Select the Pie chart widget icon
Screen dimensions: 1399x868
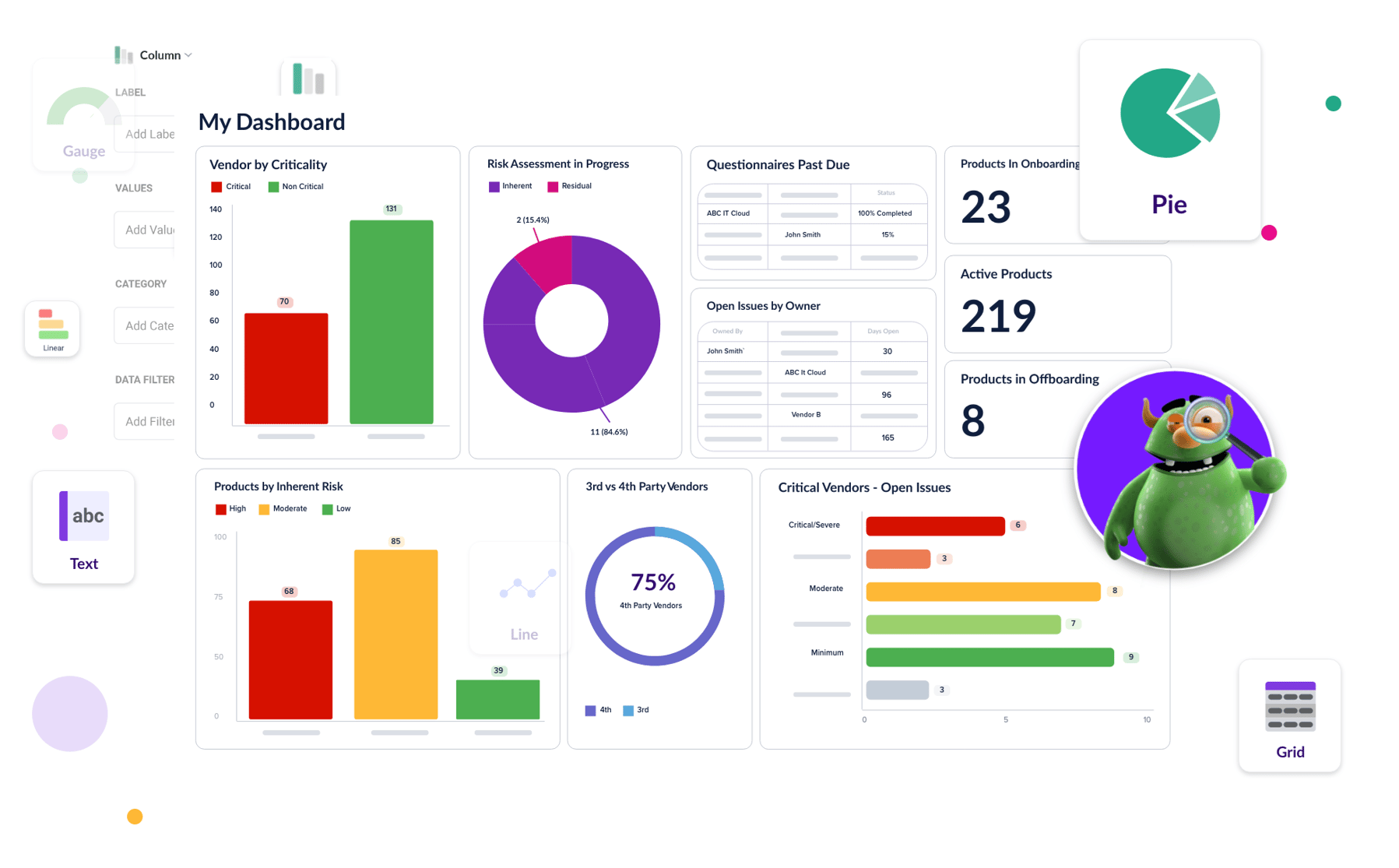(x=1169, y=113)
